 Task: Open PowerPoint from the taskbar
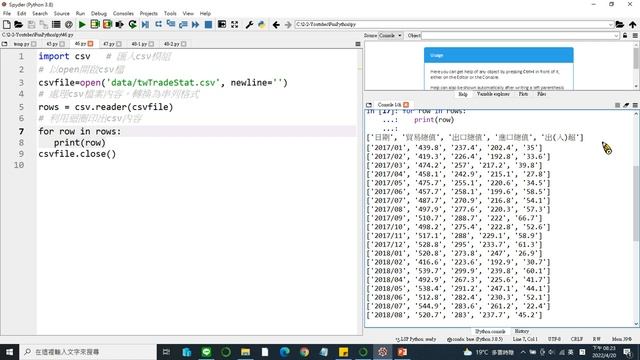tap(402, 352)
